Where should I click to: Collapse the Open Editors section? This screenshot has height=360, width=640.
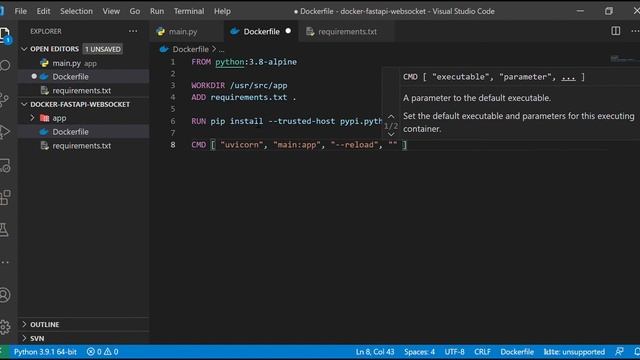coord(24,49)
